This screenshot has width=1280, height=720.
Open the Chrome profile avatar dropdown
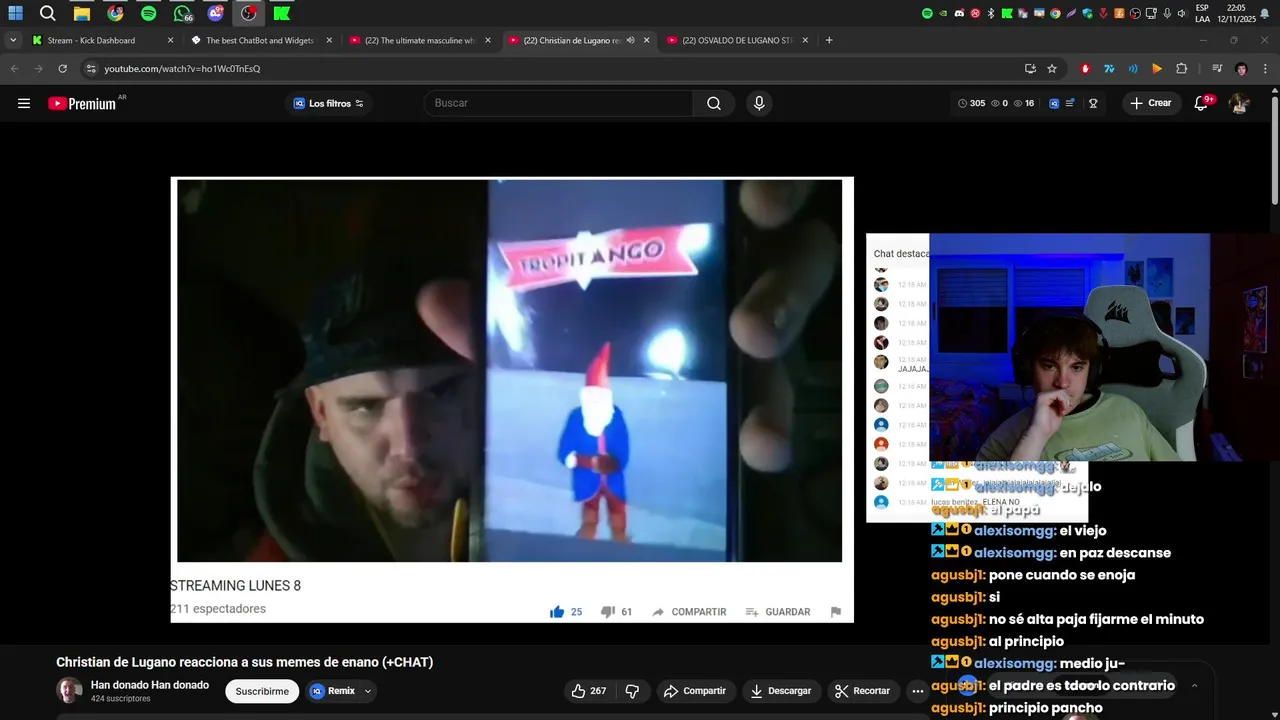(1241, 69)
